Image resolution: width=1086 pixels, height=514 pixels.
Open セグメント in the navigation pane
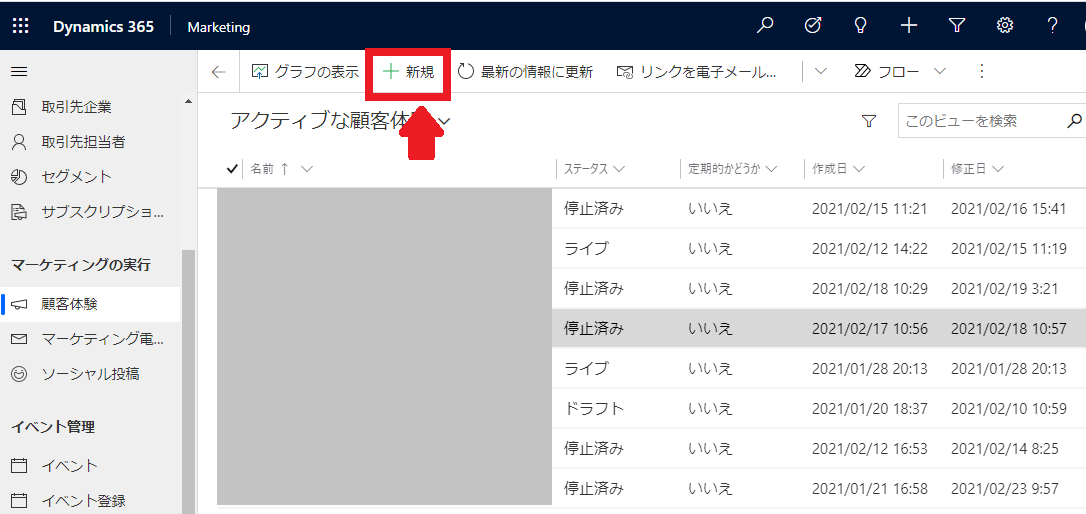point(76,177)
